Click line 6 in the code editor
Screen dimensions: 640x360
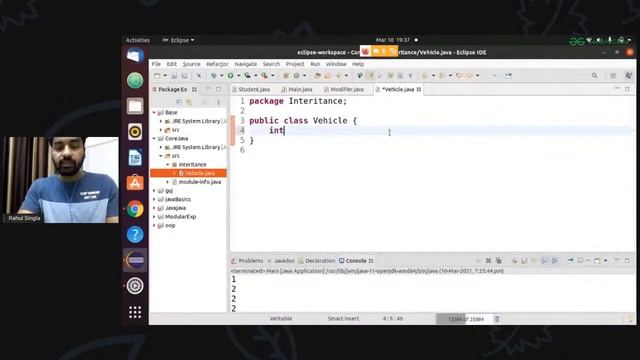pyautogui.click(x=433, y=150)
